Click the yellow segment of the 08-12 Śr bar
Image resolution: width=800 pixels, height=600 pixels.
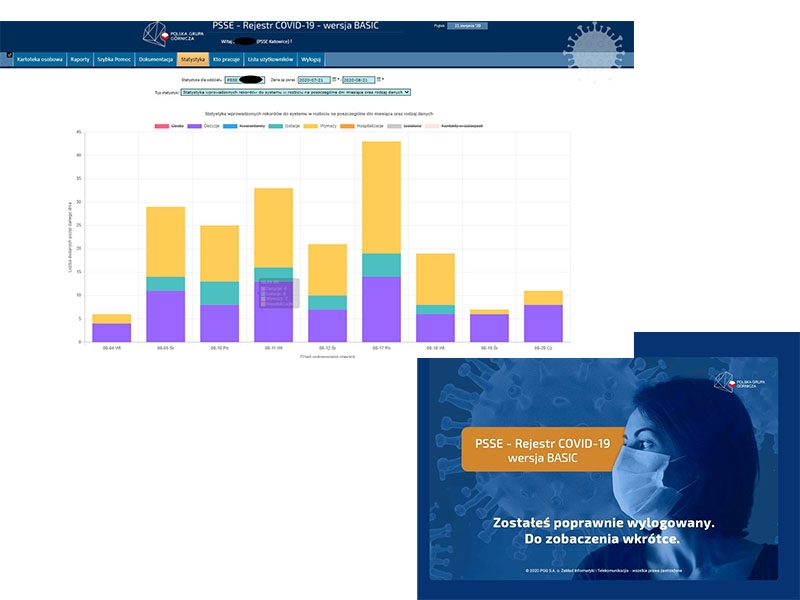[x=328, y=270]
